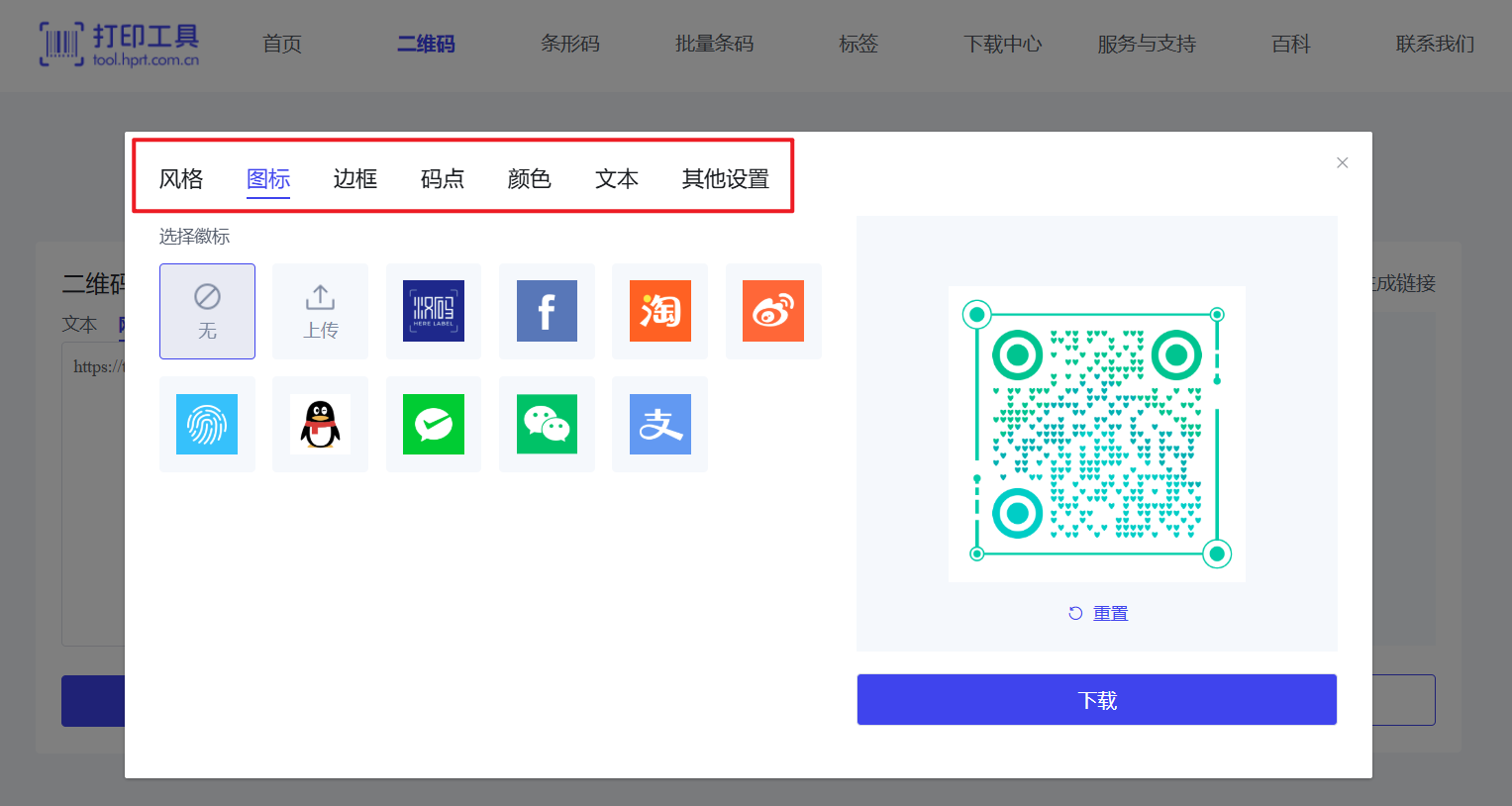Click the reset circular arrow icon
Viewport: 1512px width, 806px height.
coord(1075,613)
